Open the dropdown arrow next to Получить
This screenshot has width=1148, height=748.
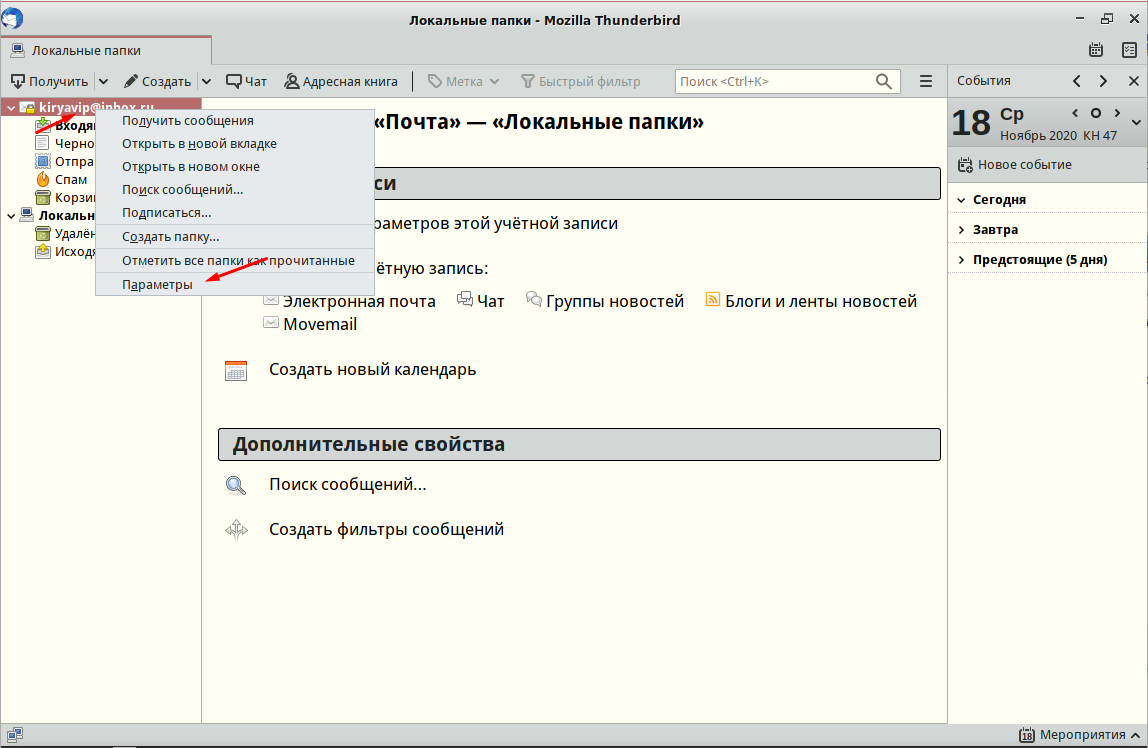click(103, 81)
